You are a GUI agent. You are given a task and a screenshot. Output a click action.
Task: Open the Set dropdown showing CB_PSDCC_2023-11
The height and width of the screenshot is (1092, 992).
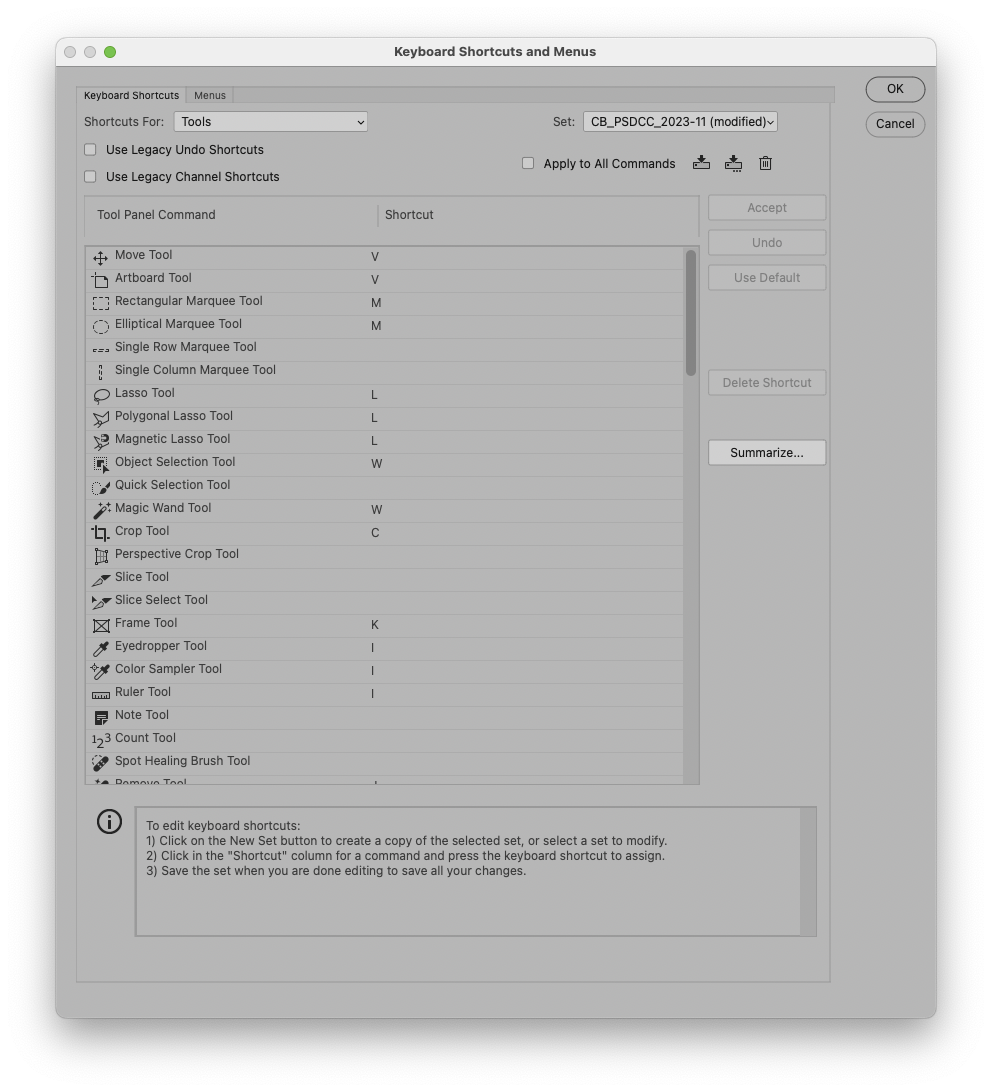pyautogui.click(x=679, y=121)
